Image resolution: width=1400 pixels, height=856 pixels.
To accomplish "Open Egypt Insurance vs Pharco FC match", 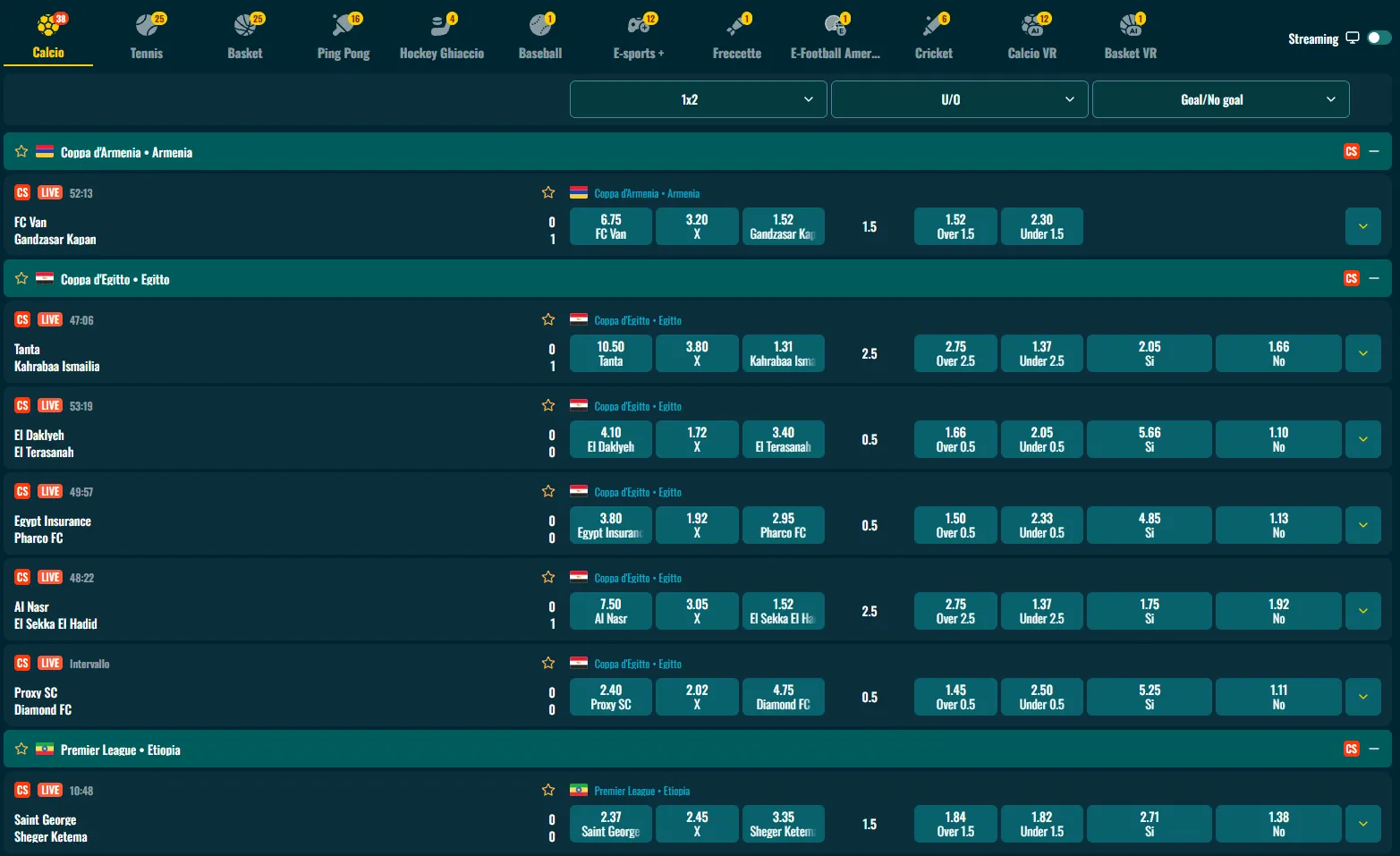I will click(x=53, y=530).
